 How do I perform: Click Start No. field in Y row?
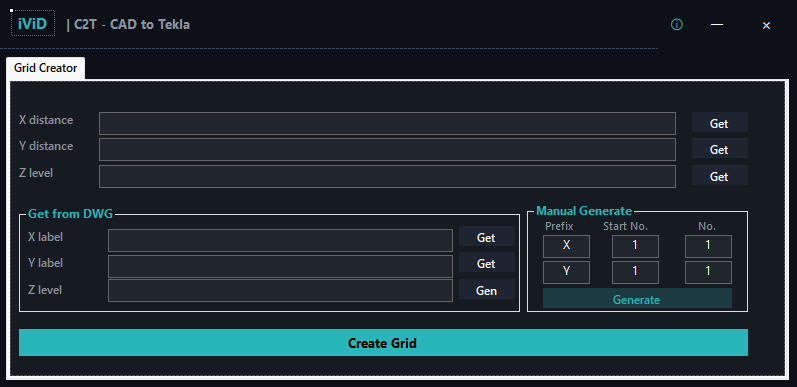pos(635,272)
